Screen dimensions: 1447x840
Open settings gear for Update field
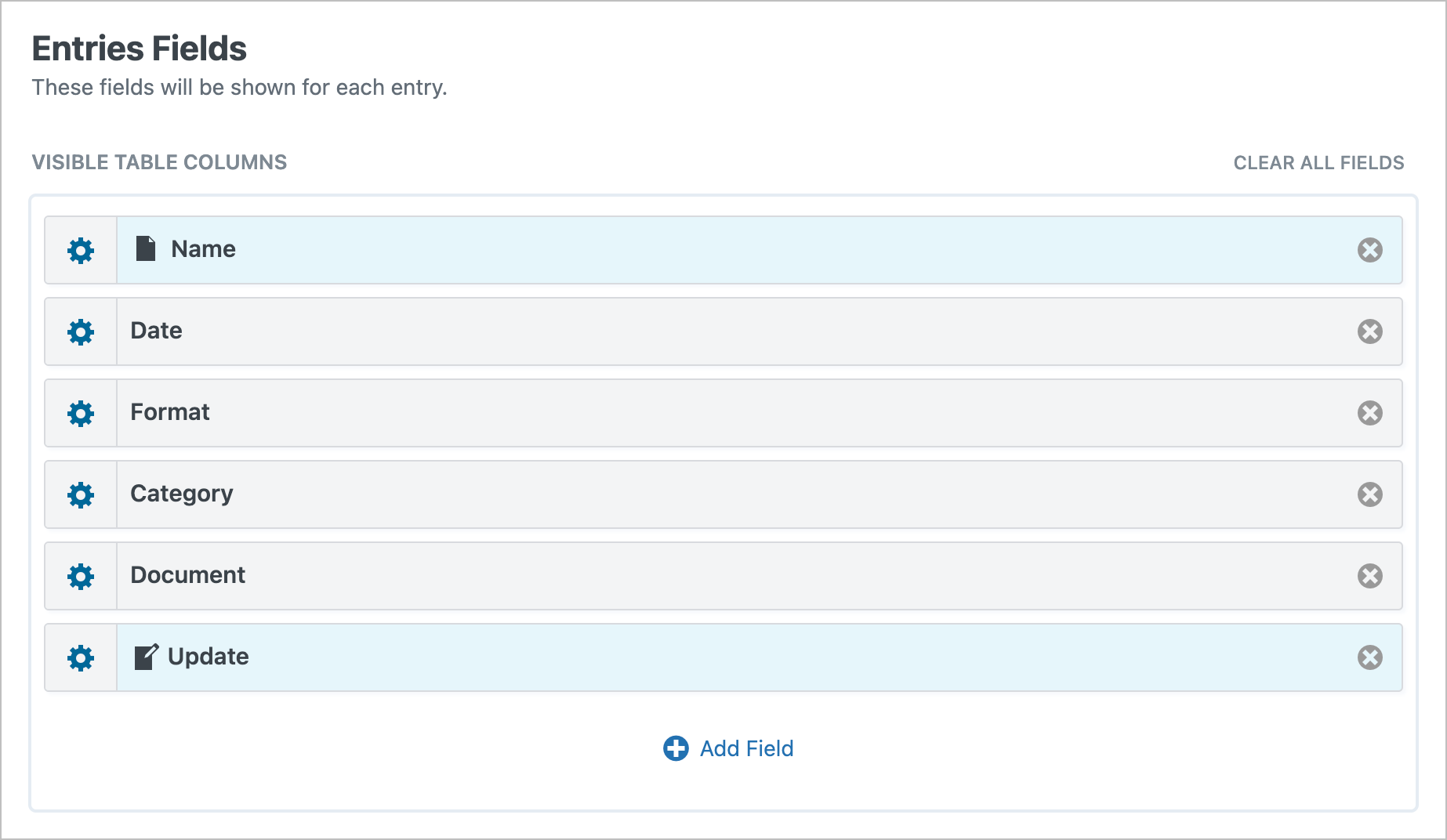pos(81,658)
